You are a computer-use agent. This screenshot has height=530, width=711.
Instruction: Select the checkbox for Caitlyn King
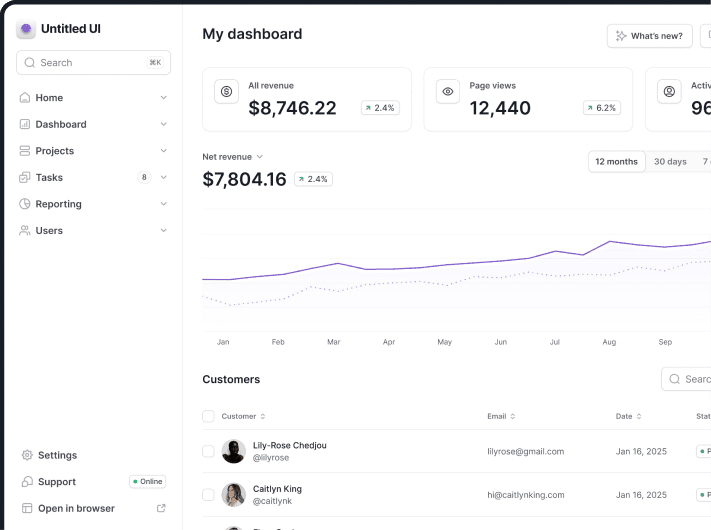(x=208, y=495)
